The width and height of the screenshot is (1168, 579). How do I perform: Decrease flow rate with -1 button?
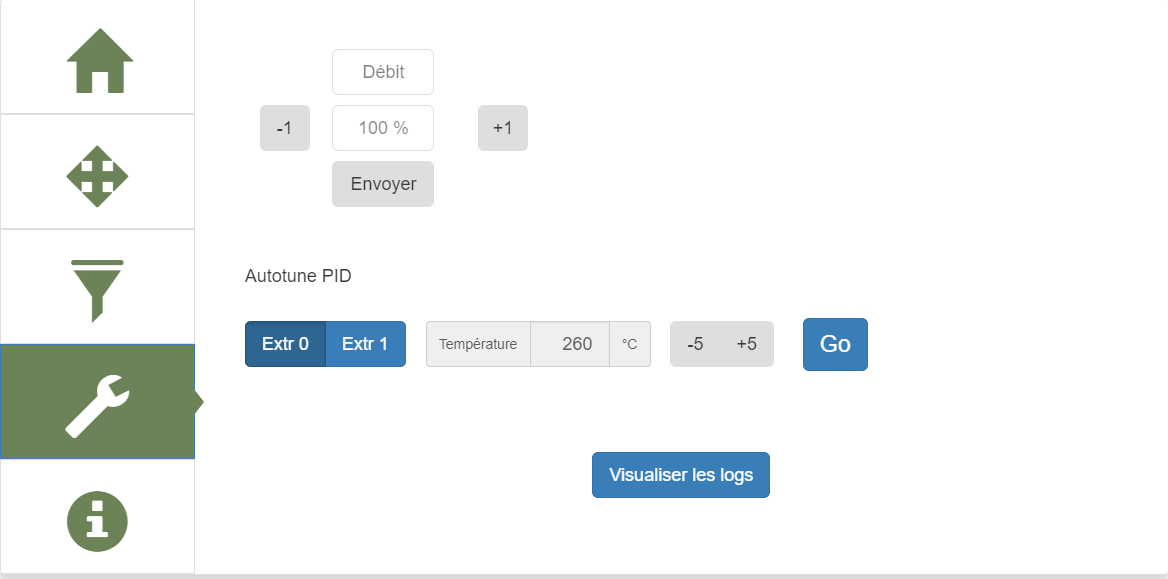point(285,128)
